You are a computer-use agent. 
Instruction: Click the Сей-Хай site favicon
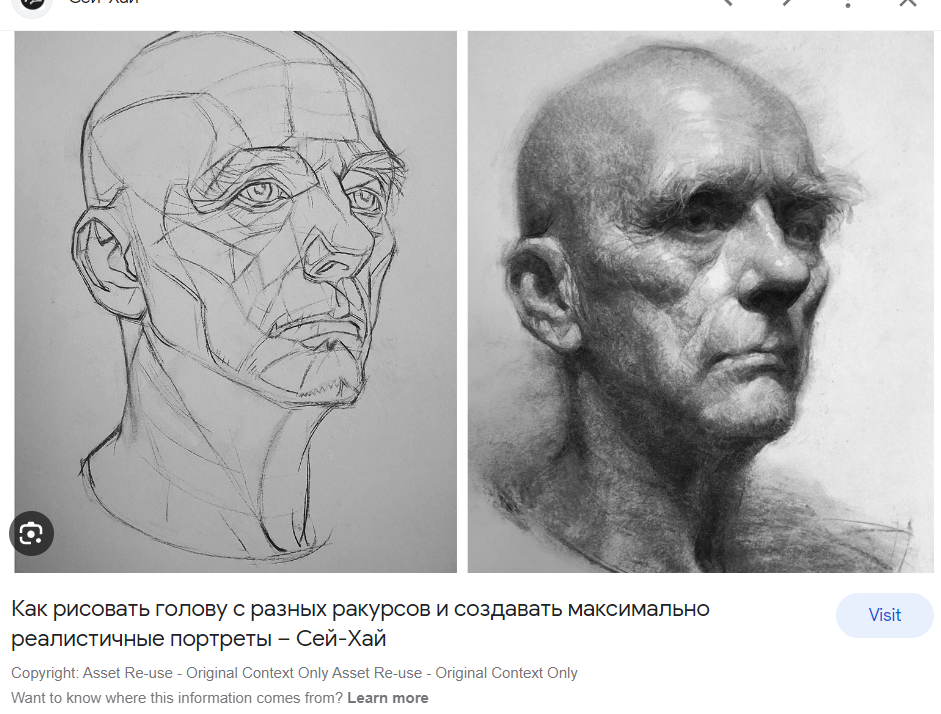(32, 5)
